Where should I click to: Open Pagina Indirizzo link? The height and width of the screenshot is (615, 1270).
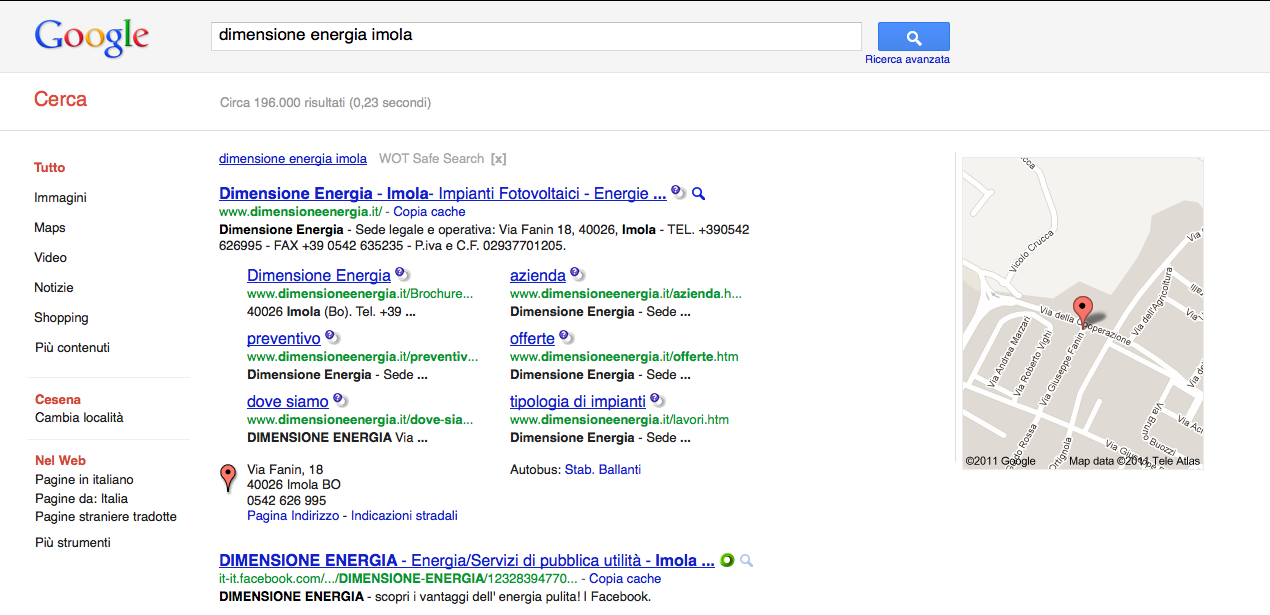point(293,515)
